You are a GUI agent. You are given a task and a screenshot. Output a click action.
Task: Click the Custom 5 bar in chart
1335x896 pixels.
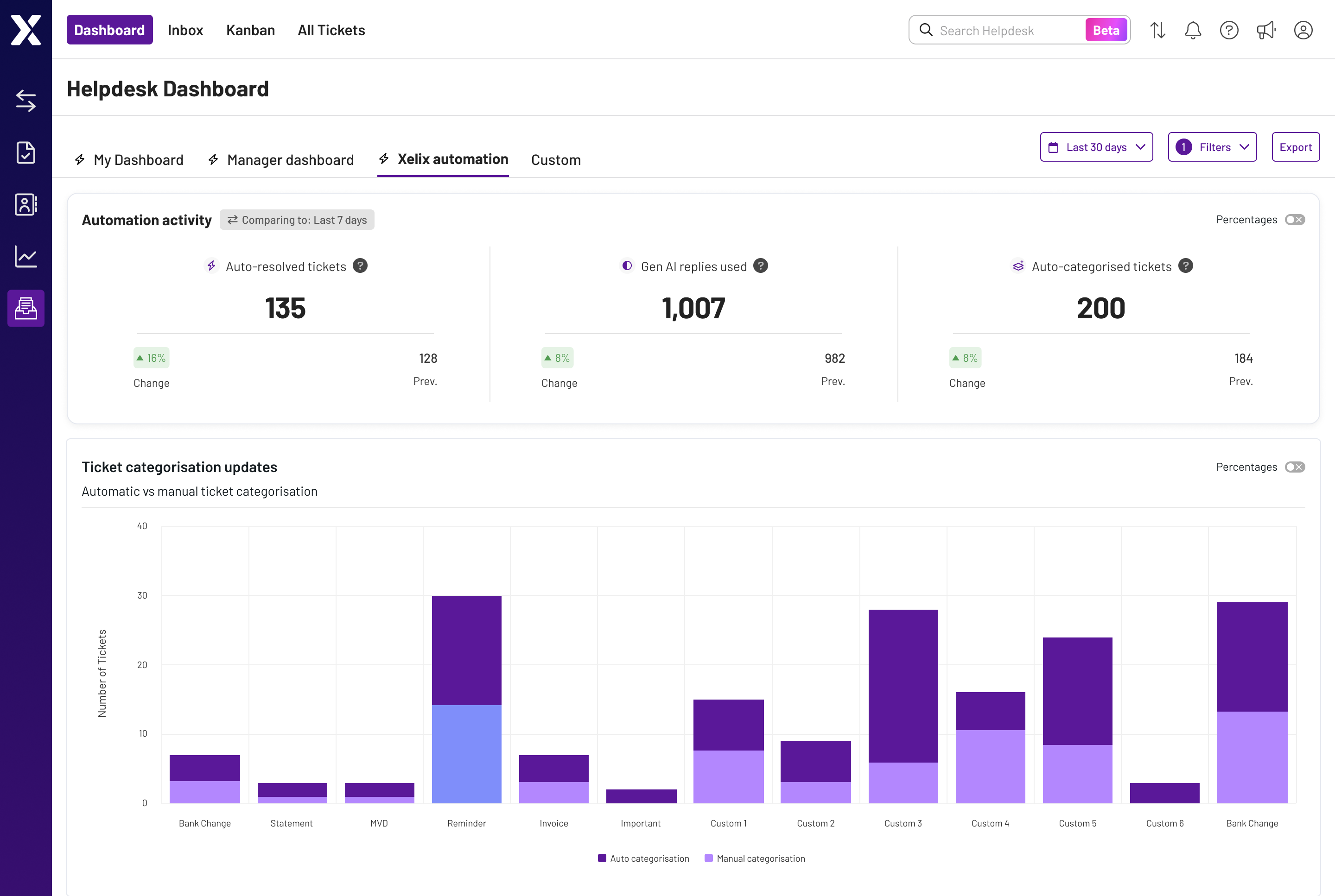pyautogui.click(x=1077, y=720)
